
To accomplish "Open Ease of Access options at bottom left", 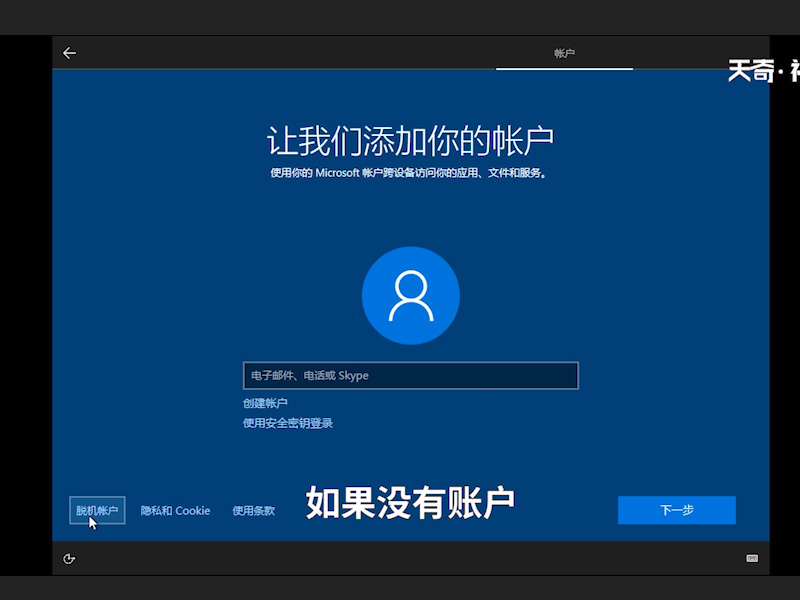I will 68,559.
